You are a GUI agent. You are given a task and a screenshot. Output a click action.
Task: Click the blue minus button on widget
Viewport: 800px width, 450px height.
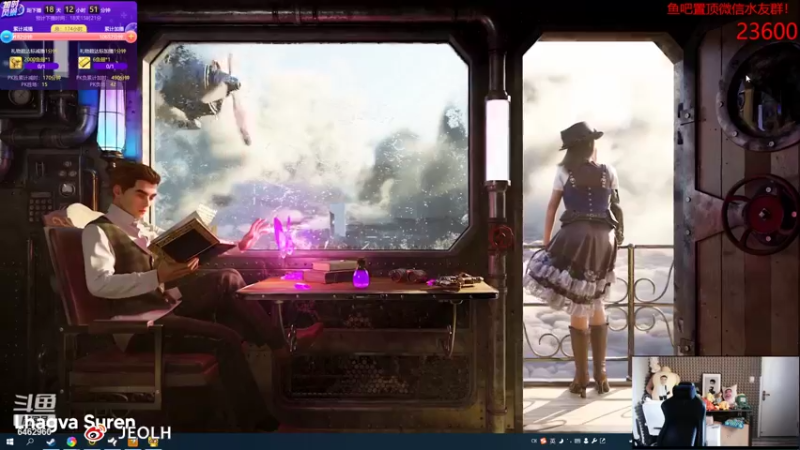7,37
